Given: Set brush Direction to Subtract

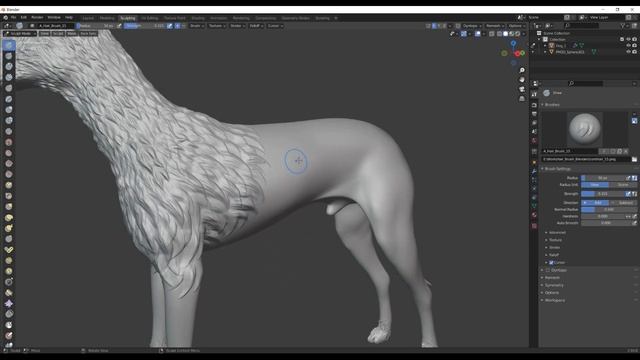Looking at the screenshot, I should pyautogui.click(x=624, y=202).
